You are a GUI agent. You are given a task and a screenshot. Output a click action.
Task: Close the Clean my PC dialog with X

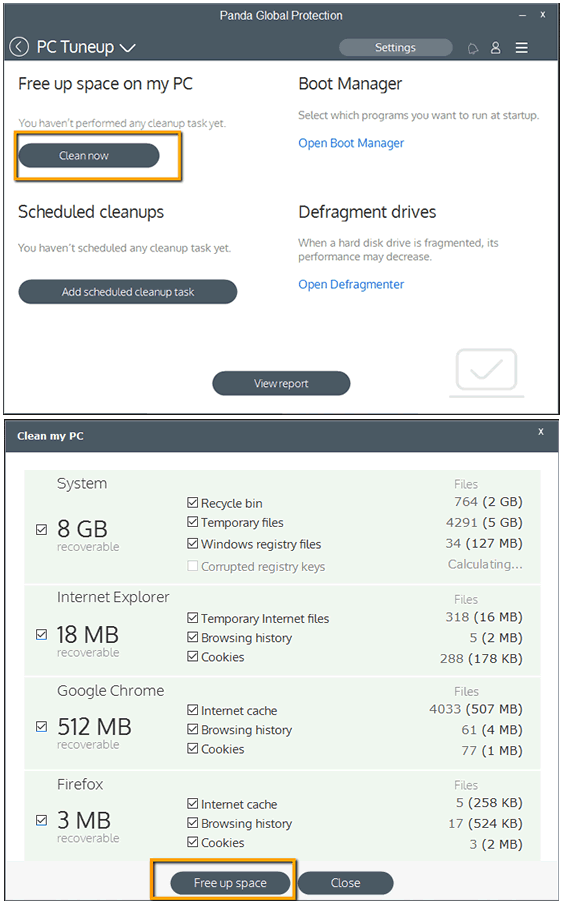coord(541,432)
